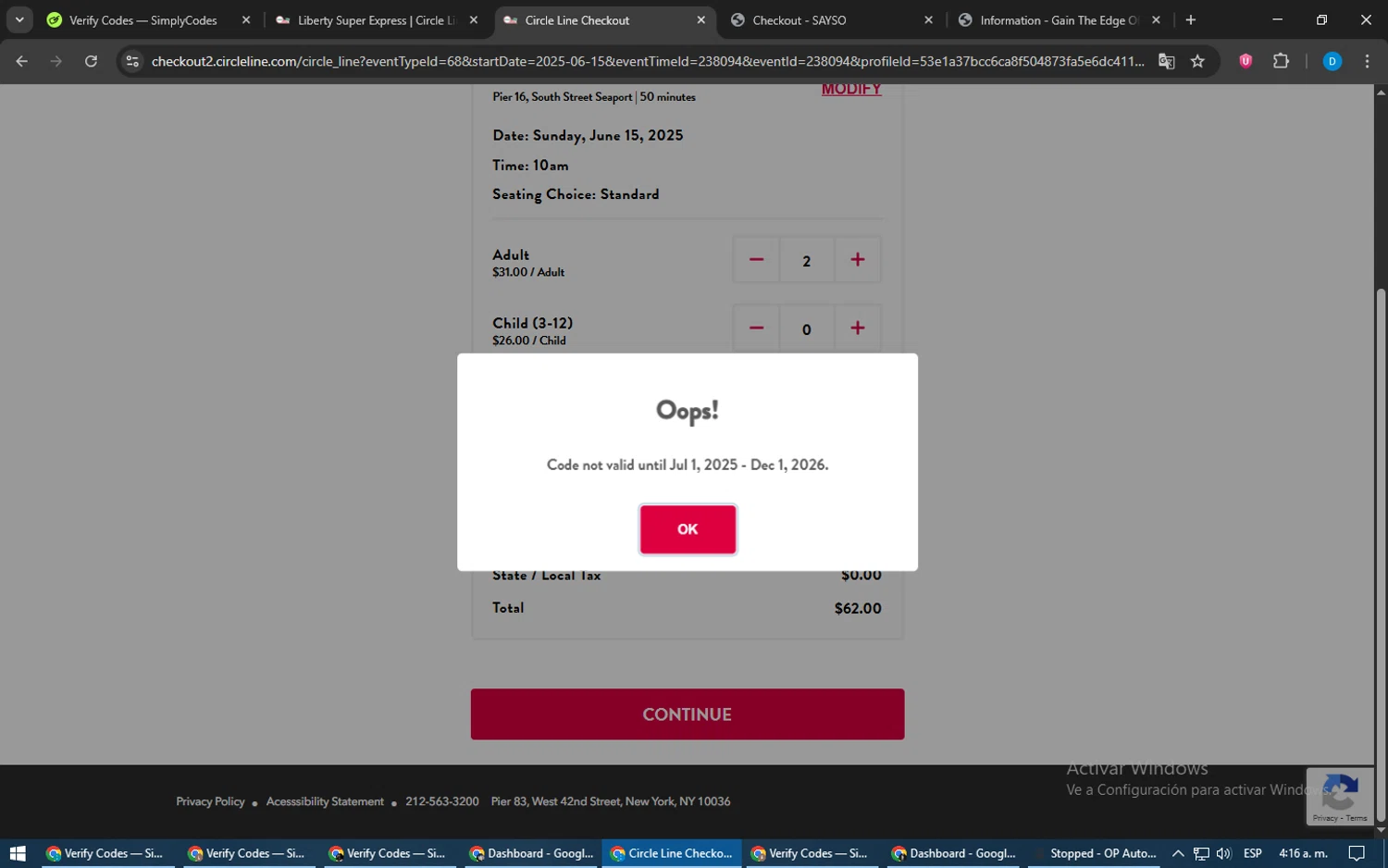Switch to Liberty Super Express tab
Viewport: 1388px width, 868px height.
pos(375,20)
